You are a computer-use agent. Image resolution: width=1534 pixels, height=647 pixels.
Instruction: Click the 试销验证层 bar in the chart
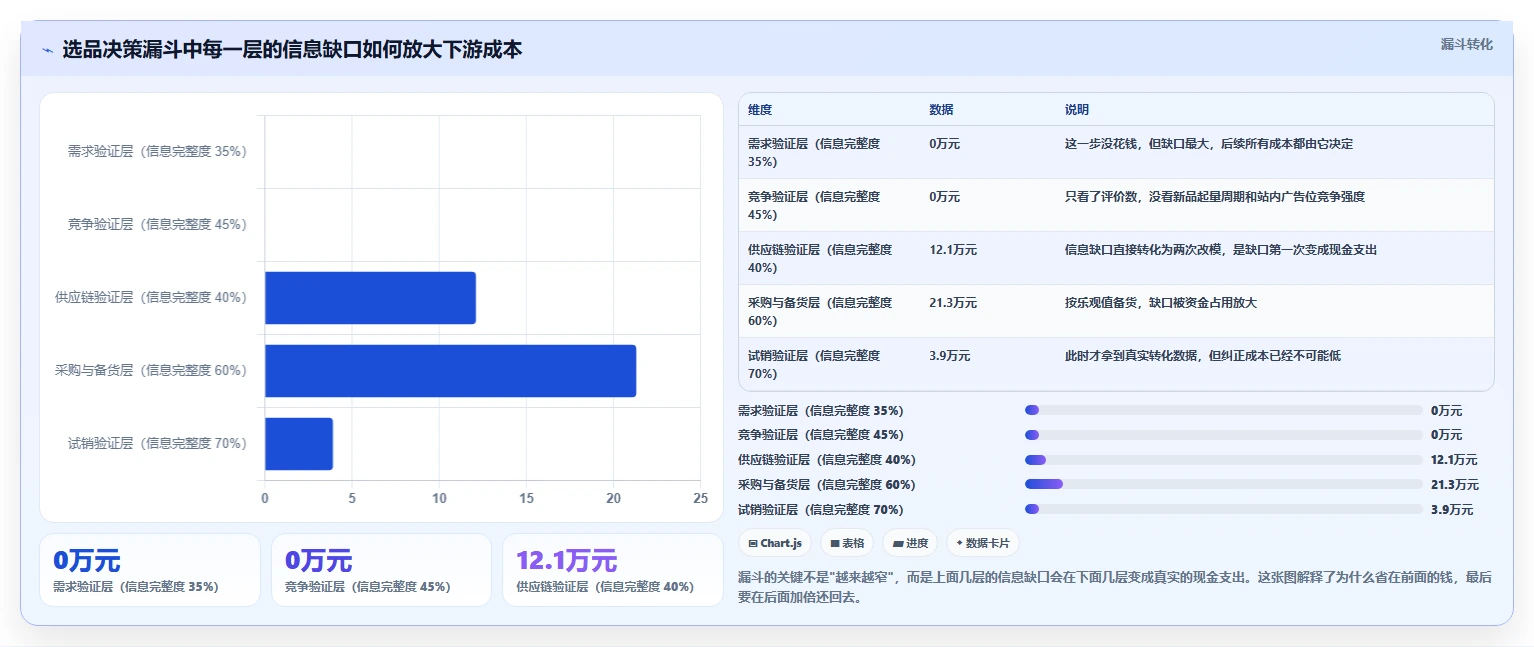pos(299,444)
